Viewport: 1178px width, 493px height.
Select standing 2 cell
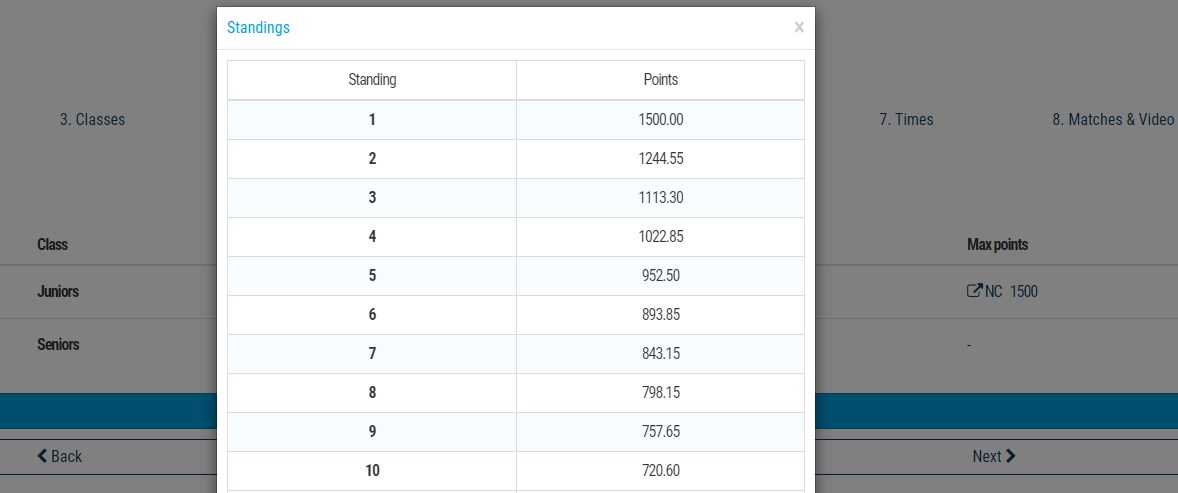point(372,159)
